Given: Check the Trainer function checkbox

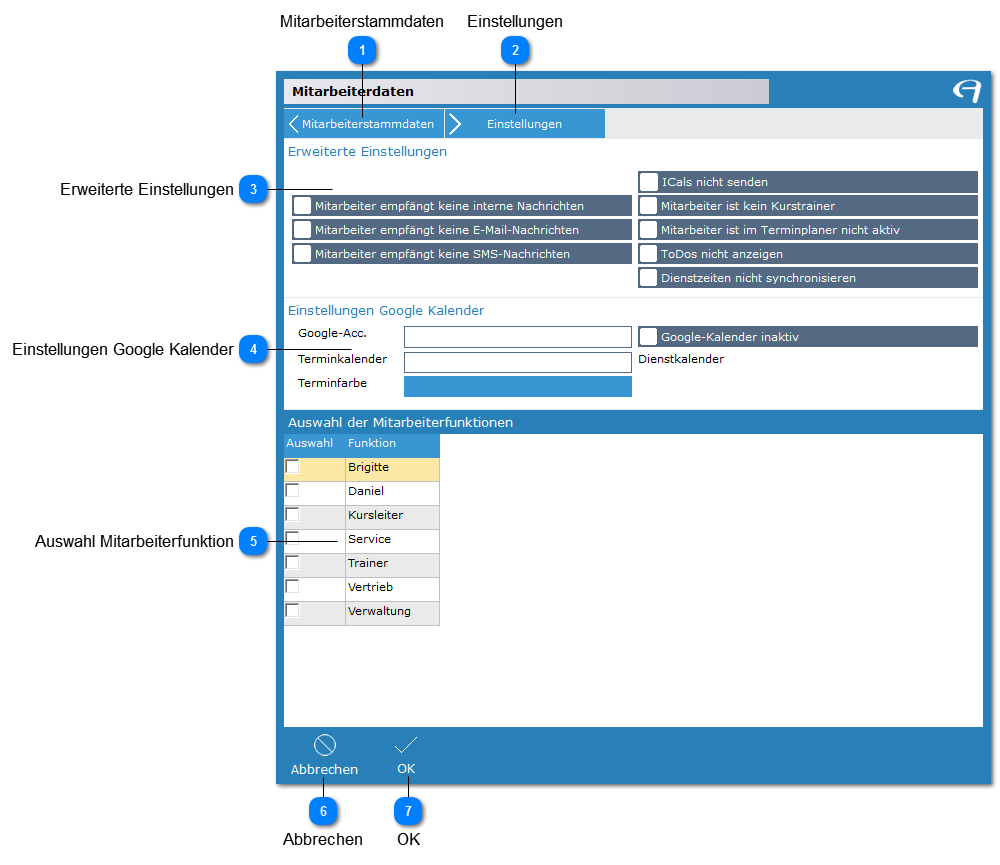Looking at the screenshot, I should (293, 563).
